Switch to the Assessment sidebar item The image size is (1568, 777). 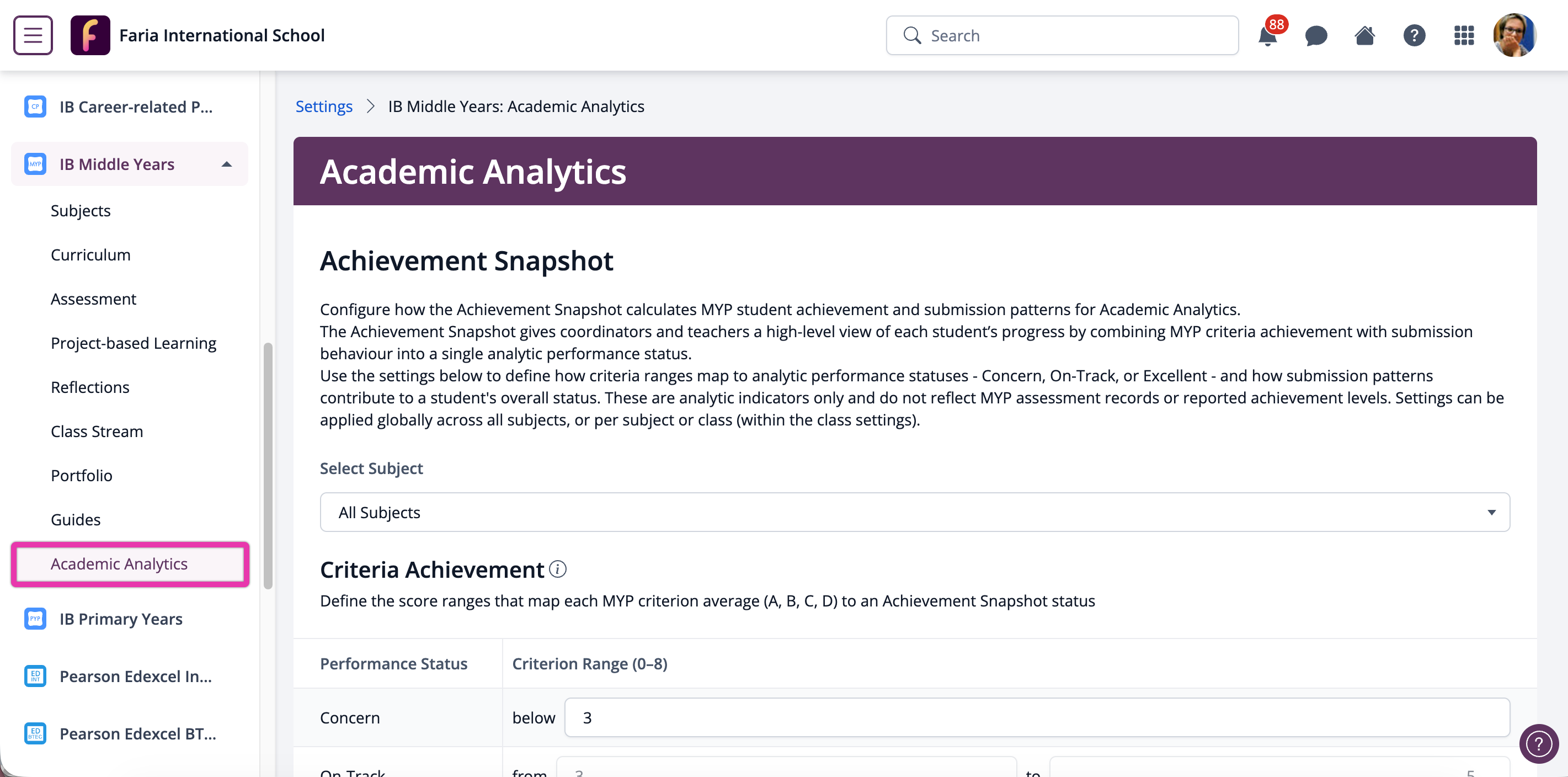point(93,299)
